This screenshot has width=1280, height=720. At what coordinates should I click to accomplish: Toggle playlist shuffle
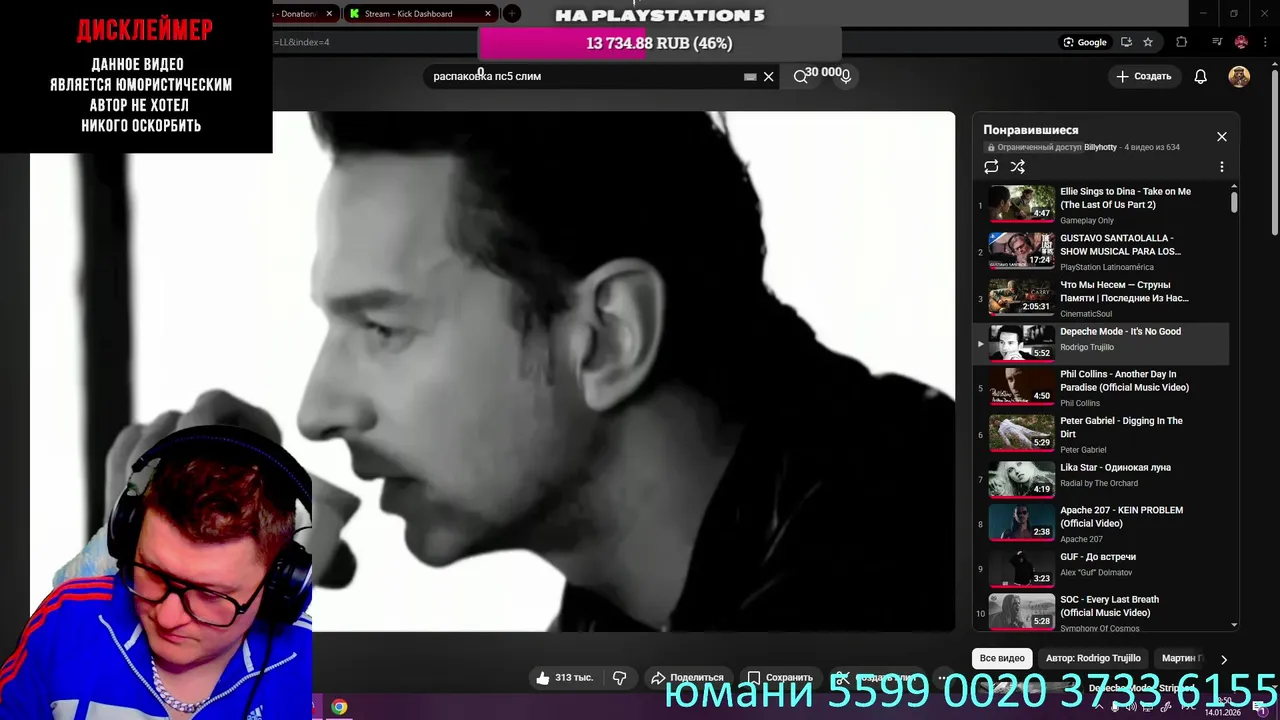click(x=1018, y=167)
